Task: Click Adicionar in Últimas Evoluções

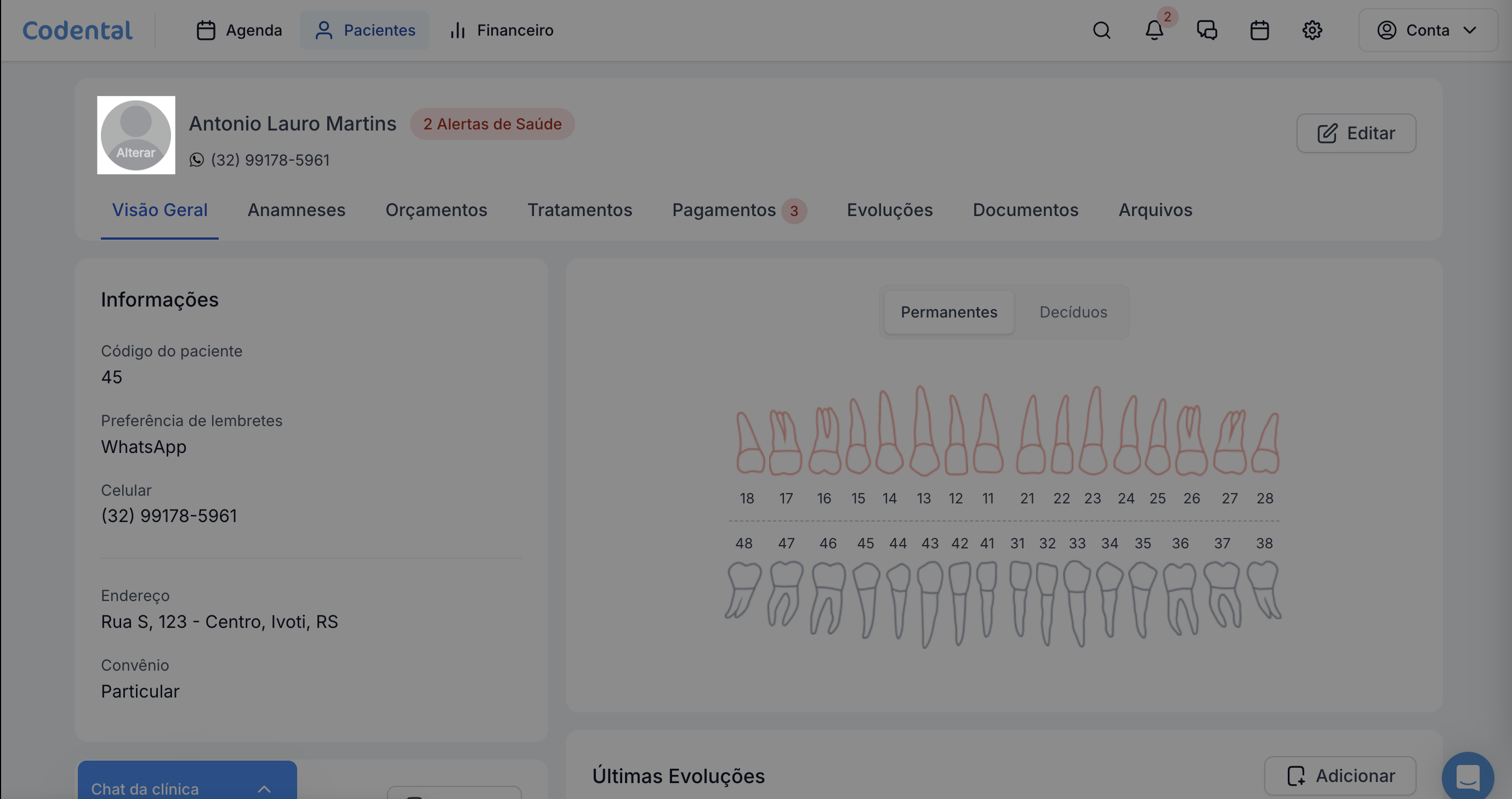Action: (1339, 775)
